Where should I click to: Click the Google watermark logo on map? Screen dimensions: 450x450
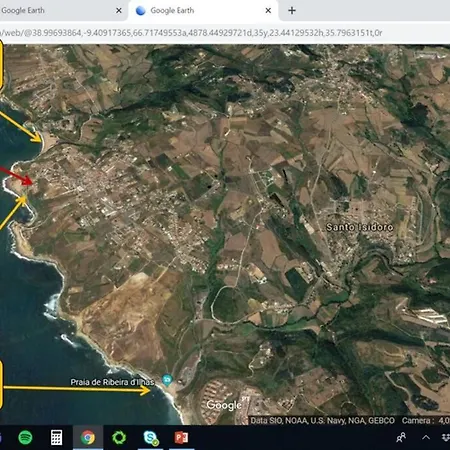click(x=224, y=405)
